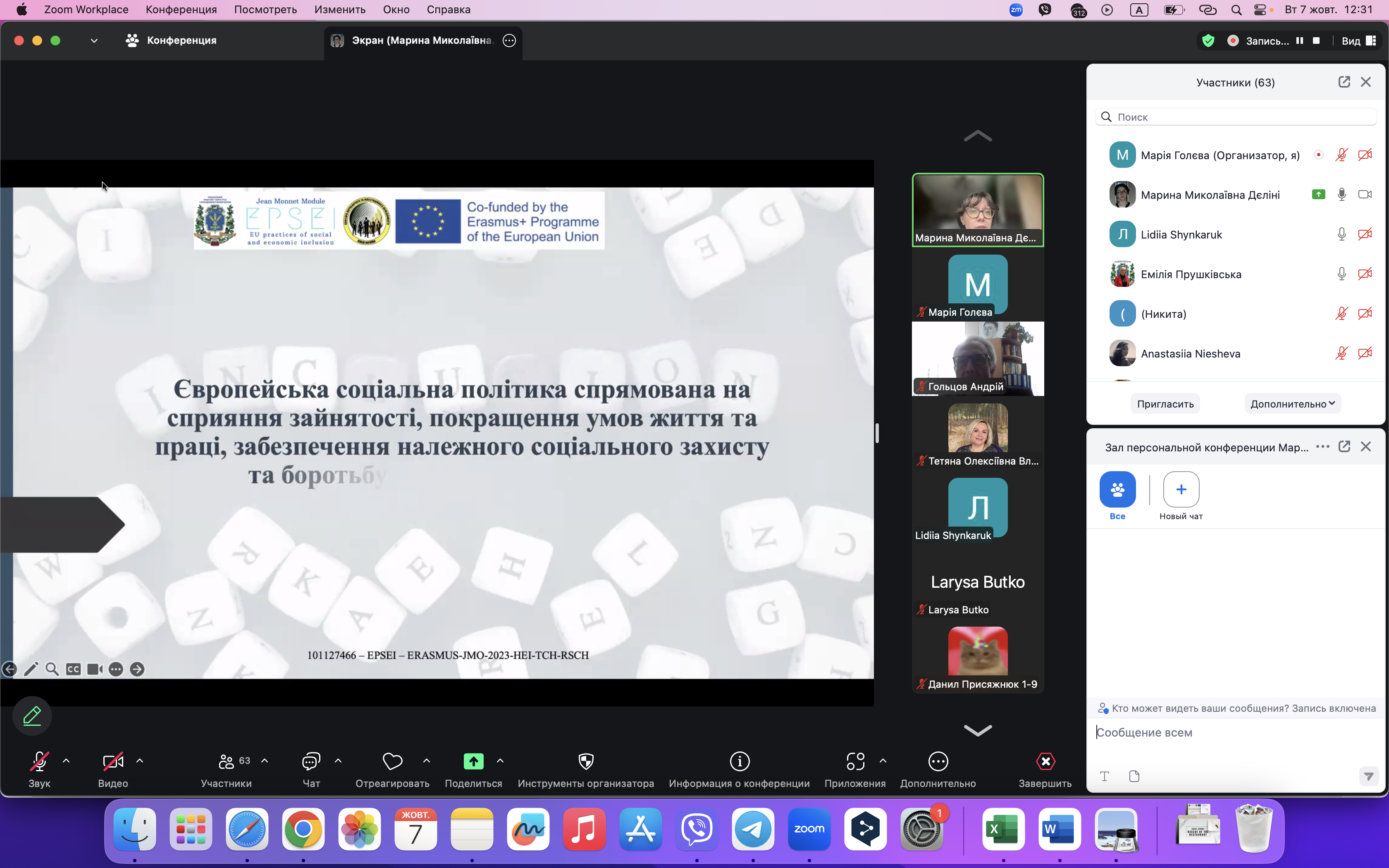Click the chat file attachment icon

click(x=1134, y=776)
